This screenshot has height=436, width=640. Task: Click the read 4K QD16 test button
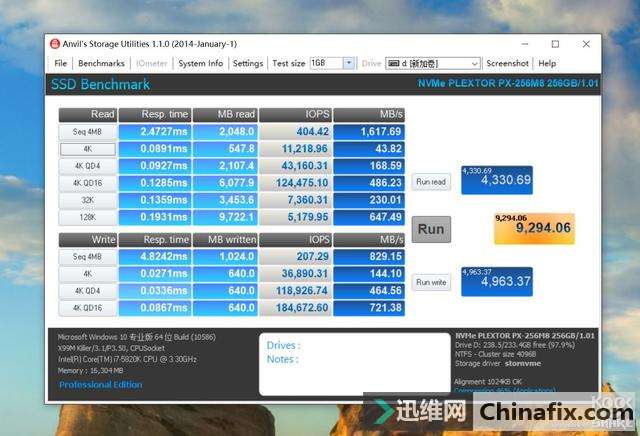click(87, 183)
